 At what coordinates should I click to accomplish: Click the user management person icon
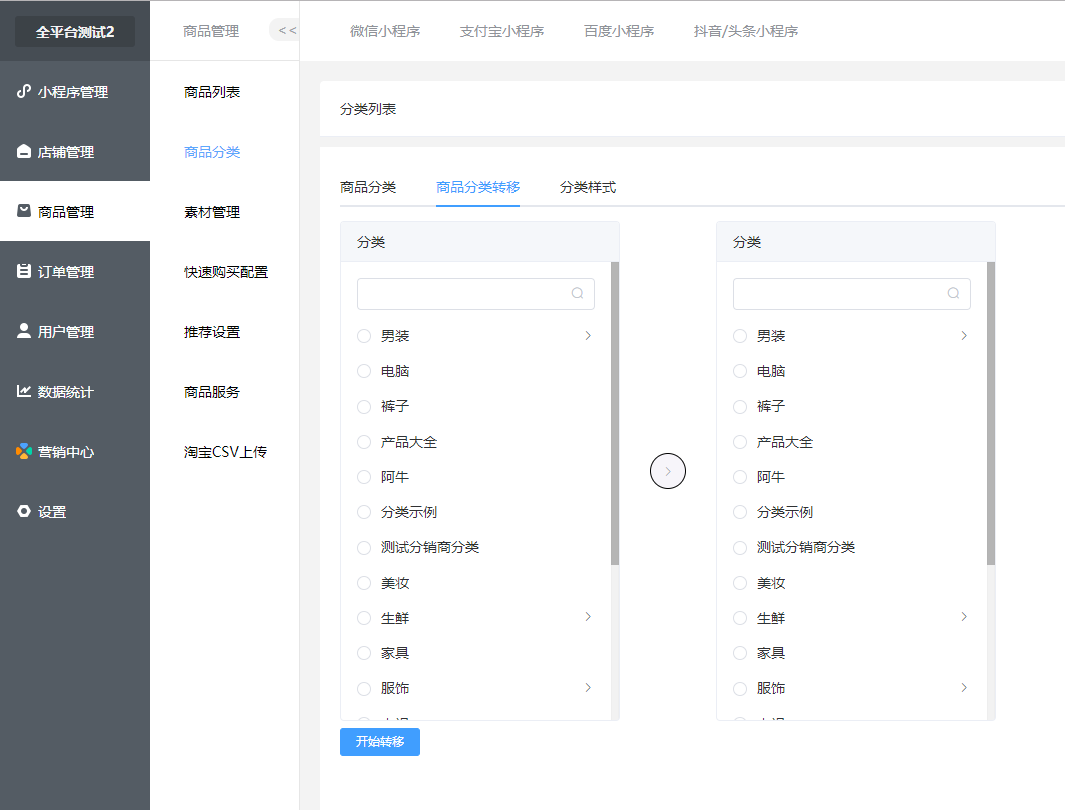point(24,331)
